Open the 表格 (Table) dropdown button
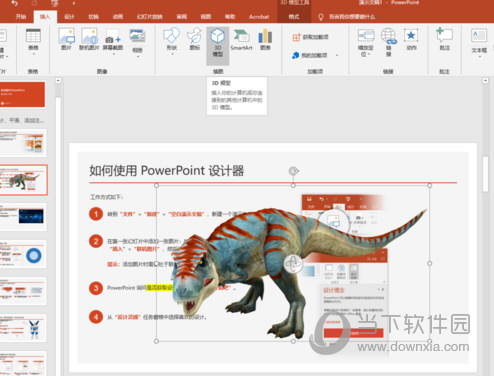Image resolution: width=494 pixels, height=376 pixels. (x=33, y=41)
